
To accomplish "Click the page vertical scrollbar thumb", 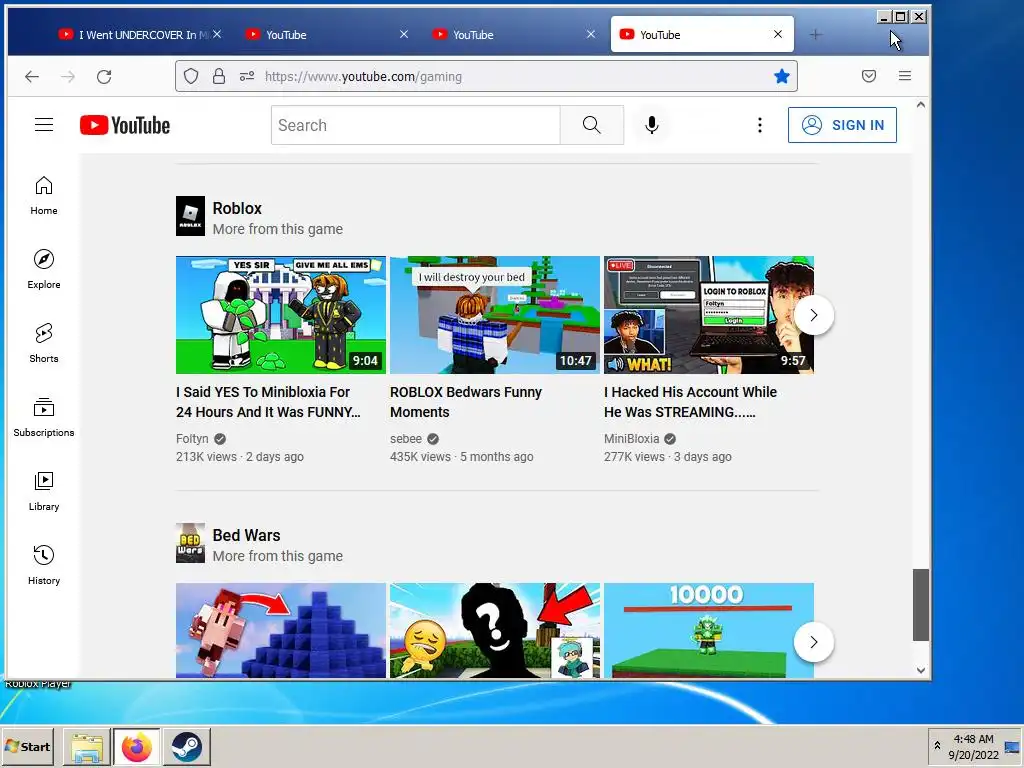I will coord(921,605).
